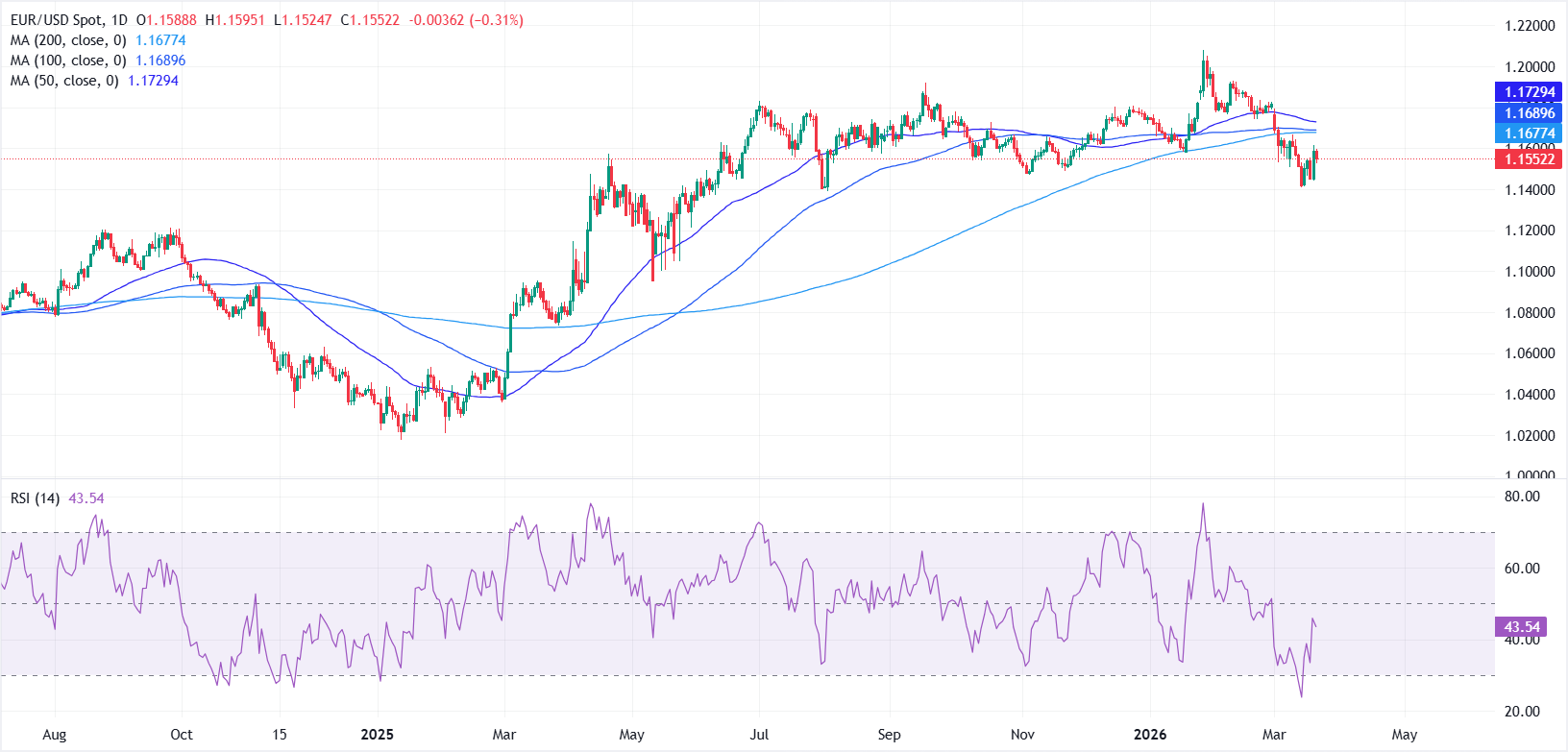Click the 1.17294 MA 50 price tag

click(x=1529, y=93)
